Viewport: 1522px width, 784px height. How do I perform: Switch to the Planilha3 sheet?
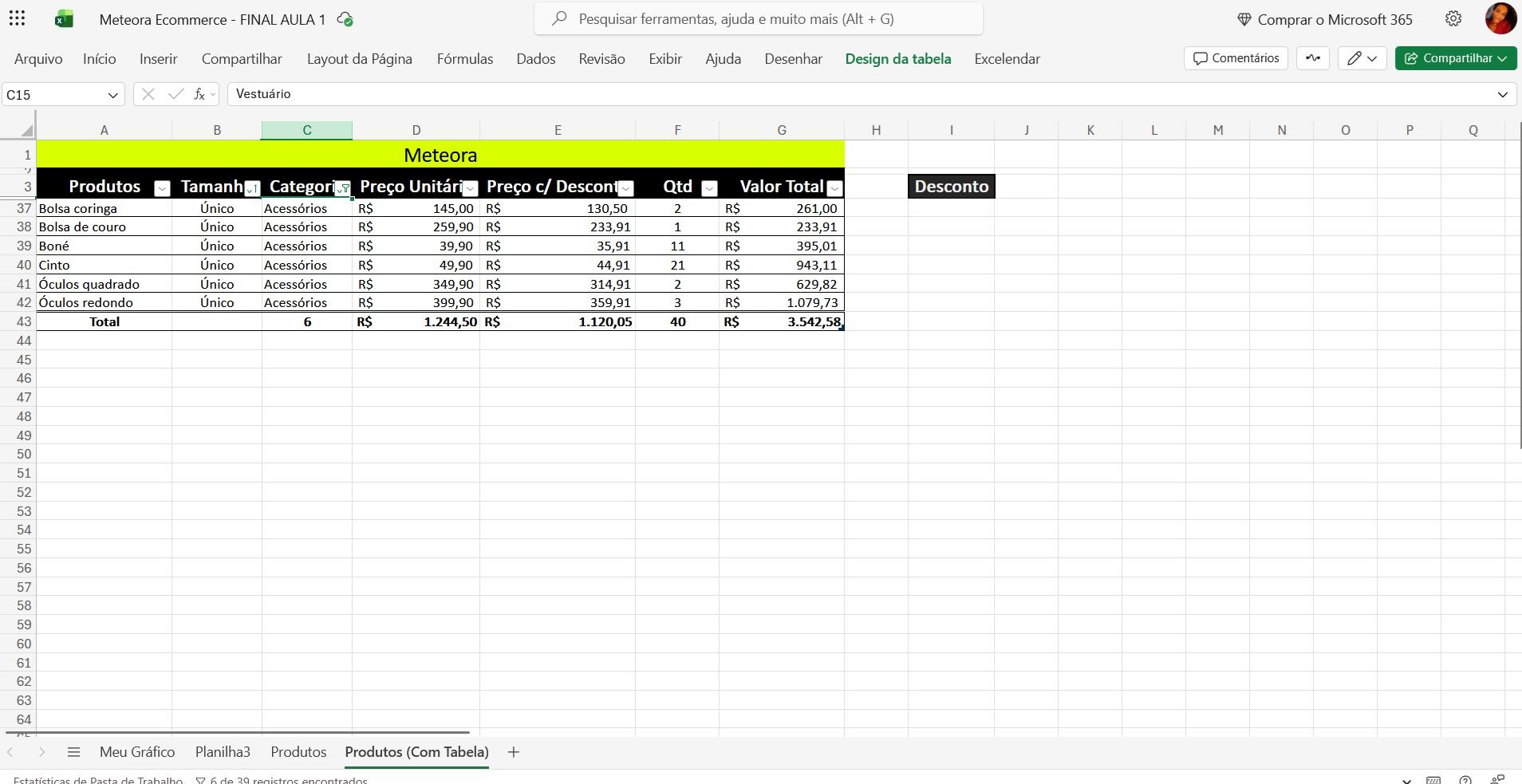(223, 752)
